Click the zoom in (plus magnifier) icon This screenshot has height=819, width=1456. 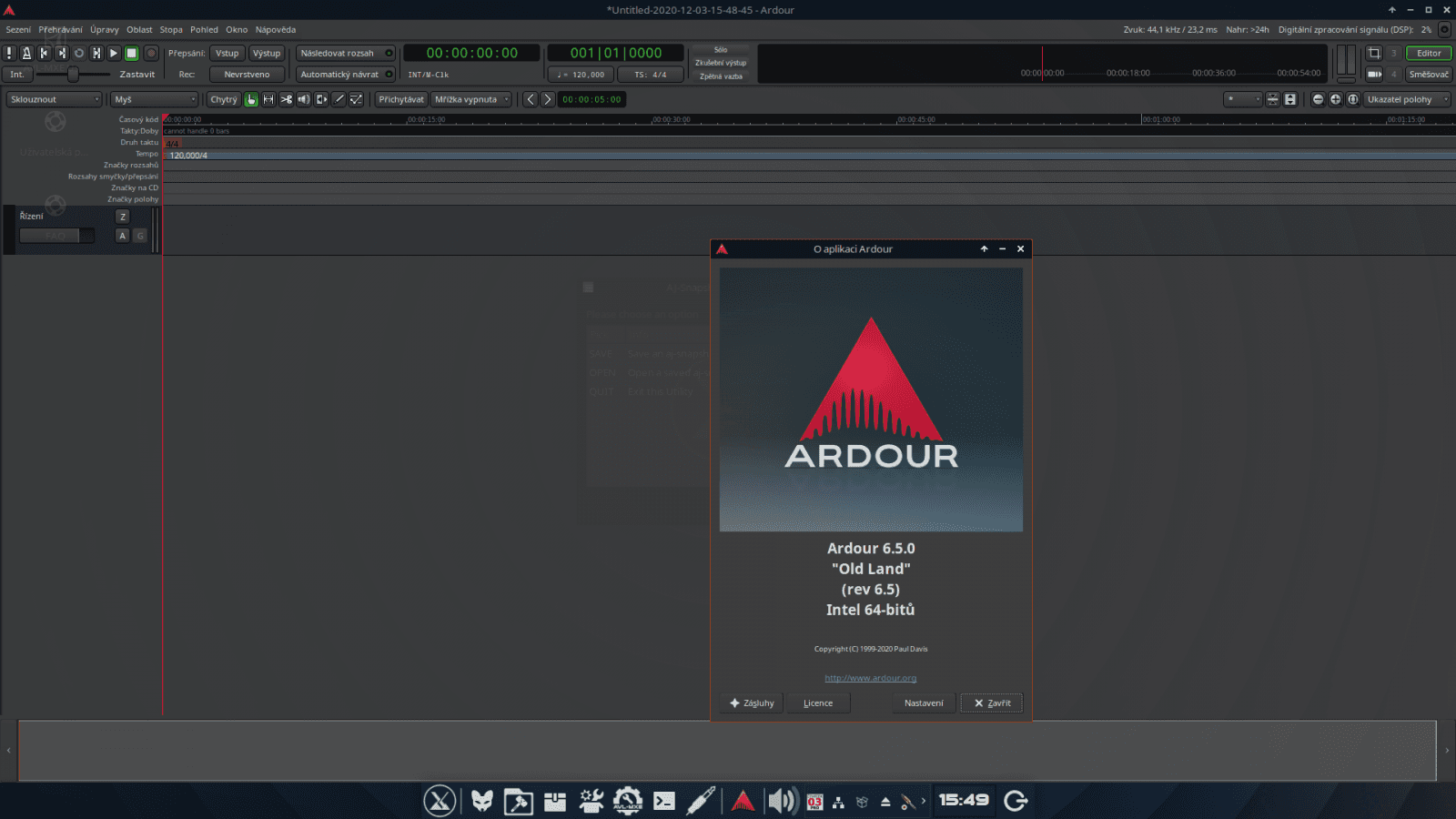(x=1334, y=99)
